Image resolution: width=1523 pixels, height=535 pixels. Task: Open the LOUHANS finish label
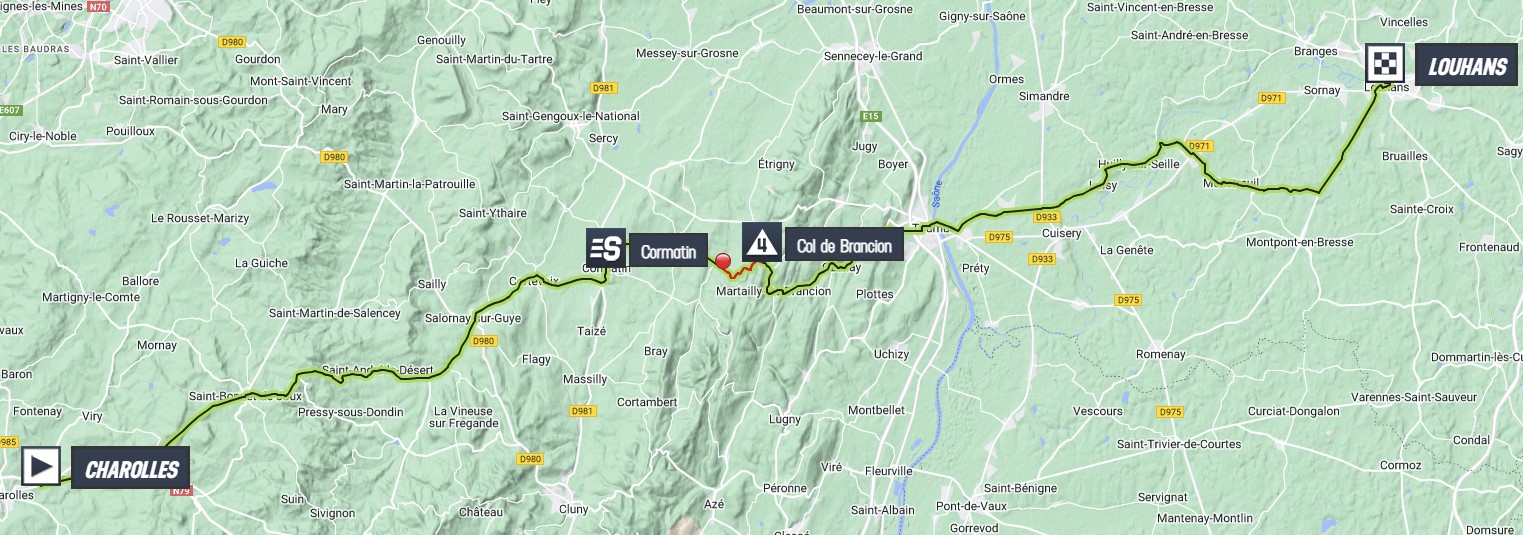[x=1466, y=66]
